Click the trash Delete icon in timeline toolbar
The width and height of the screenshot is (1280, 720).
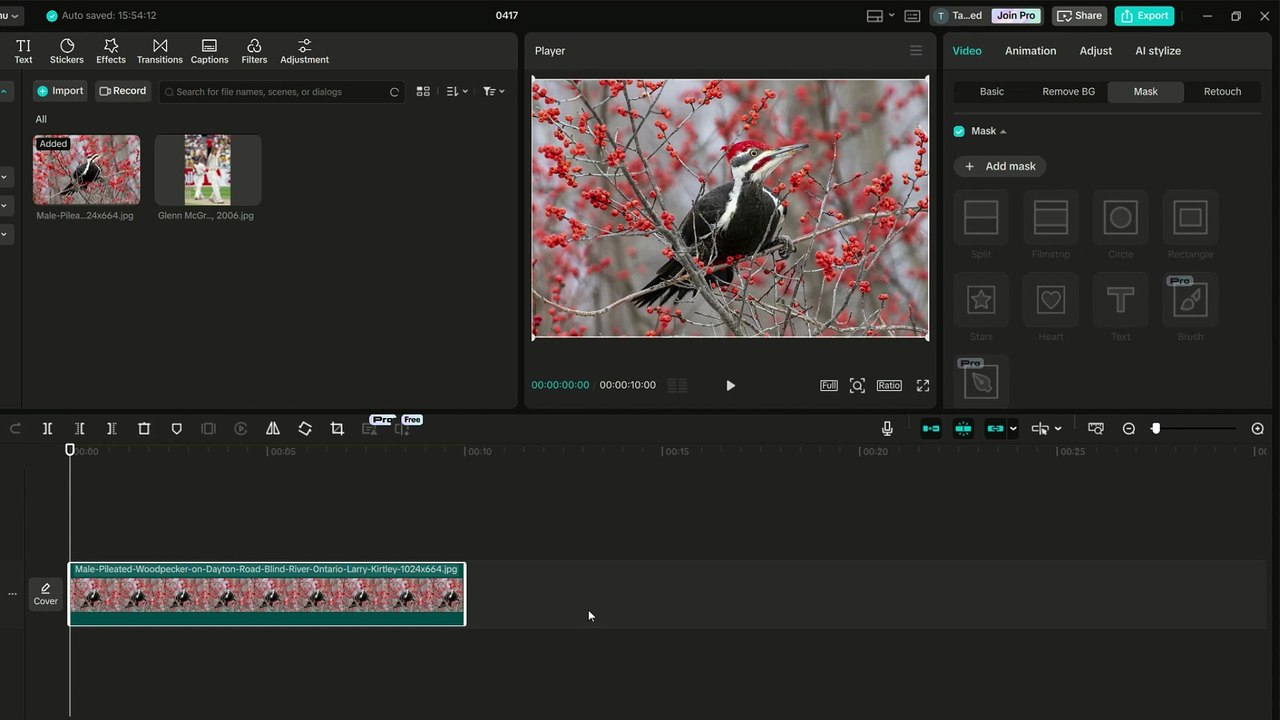pyautogui.click(x=144, y=428)
